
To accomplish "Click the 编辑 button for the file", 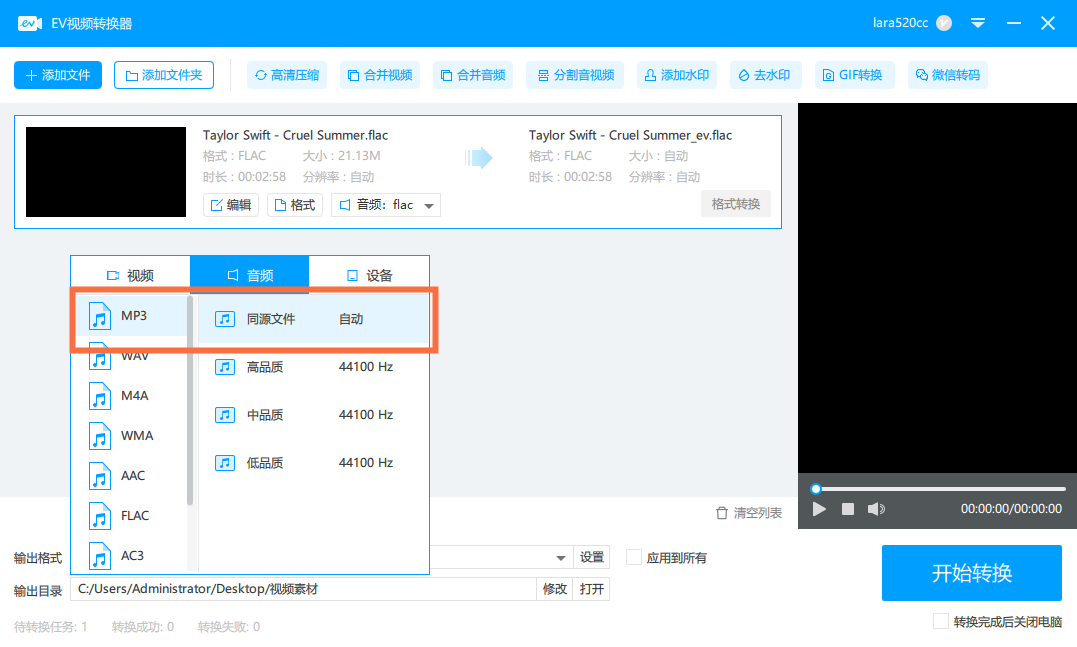I will (x=231, y=205).
